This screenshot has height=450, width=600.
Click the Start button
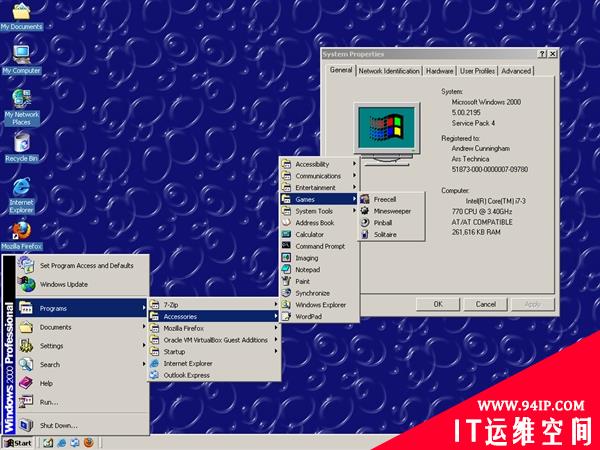pyautogui.click(x=18, y=443)
